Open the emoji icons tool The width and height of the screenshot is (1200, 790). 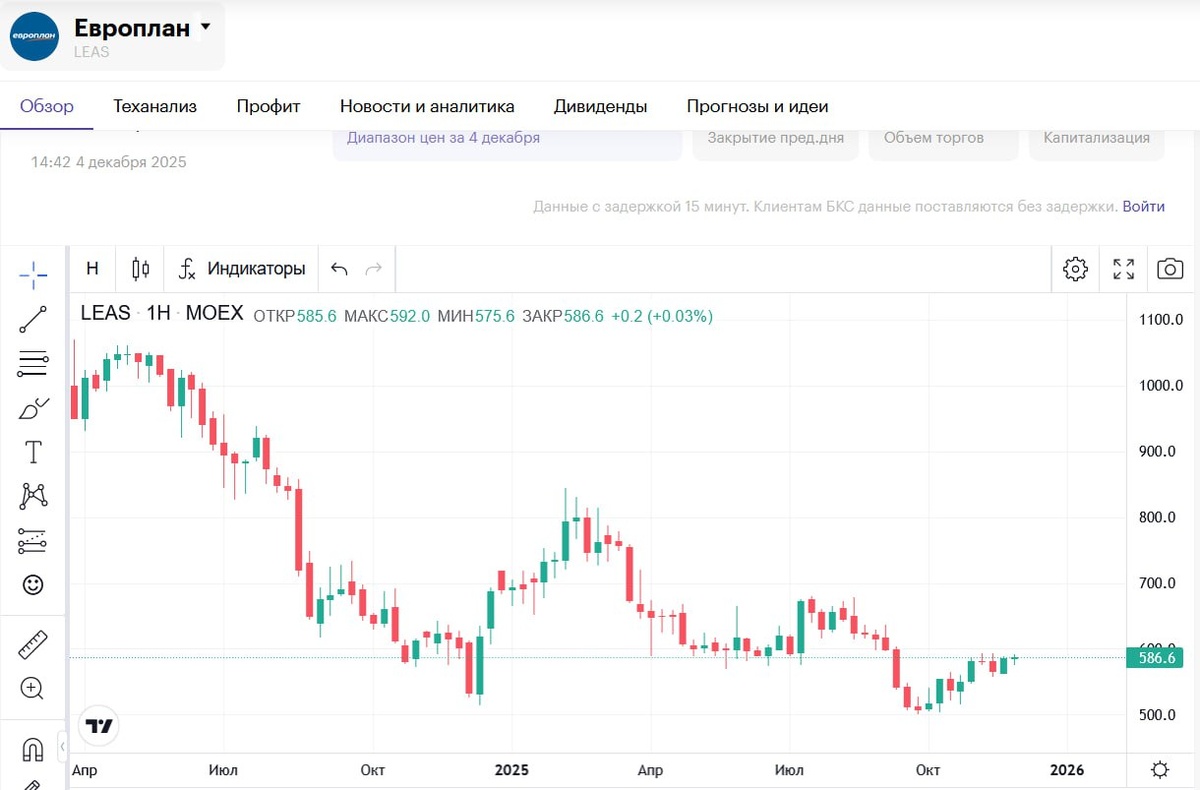pos(33,585)
